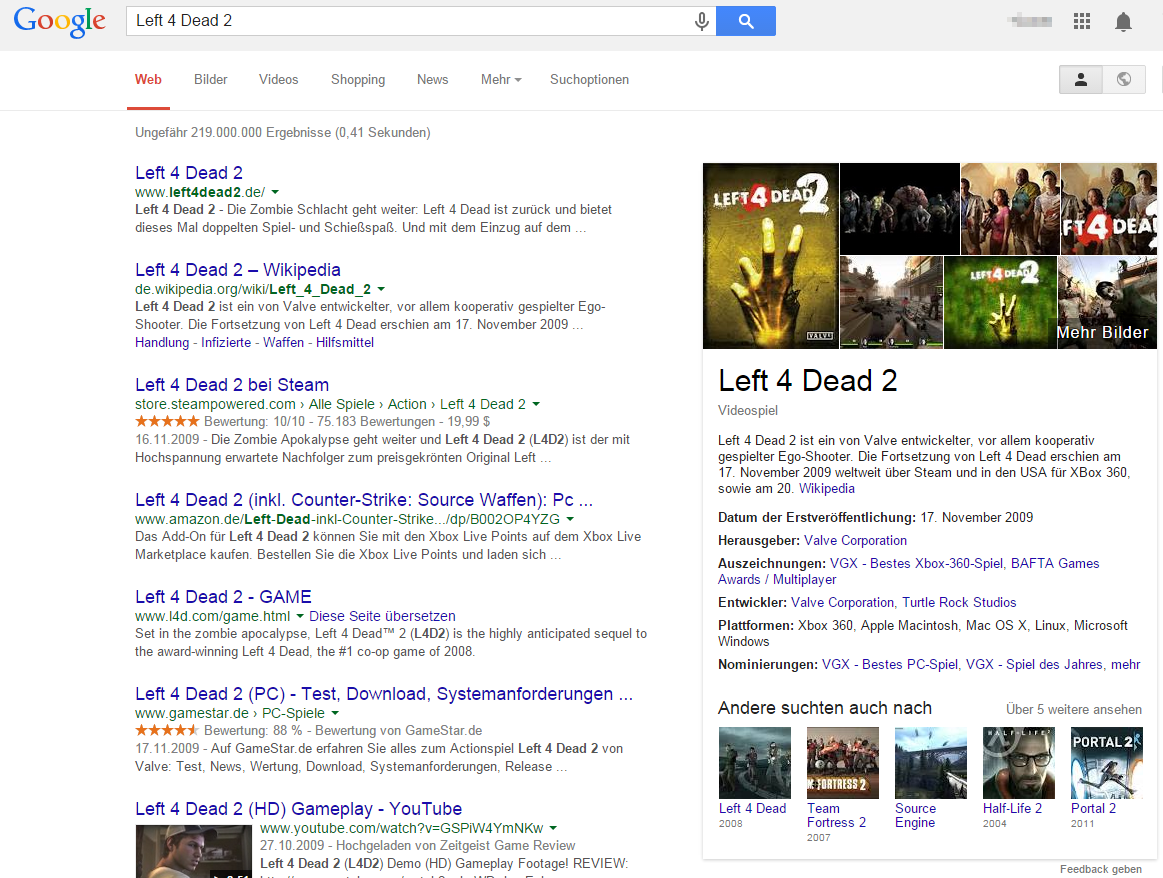
Task: Expand arrow beside www.amazon.de URL
Action: [570, 519]
